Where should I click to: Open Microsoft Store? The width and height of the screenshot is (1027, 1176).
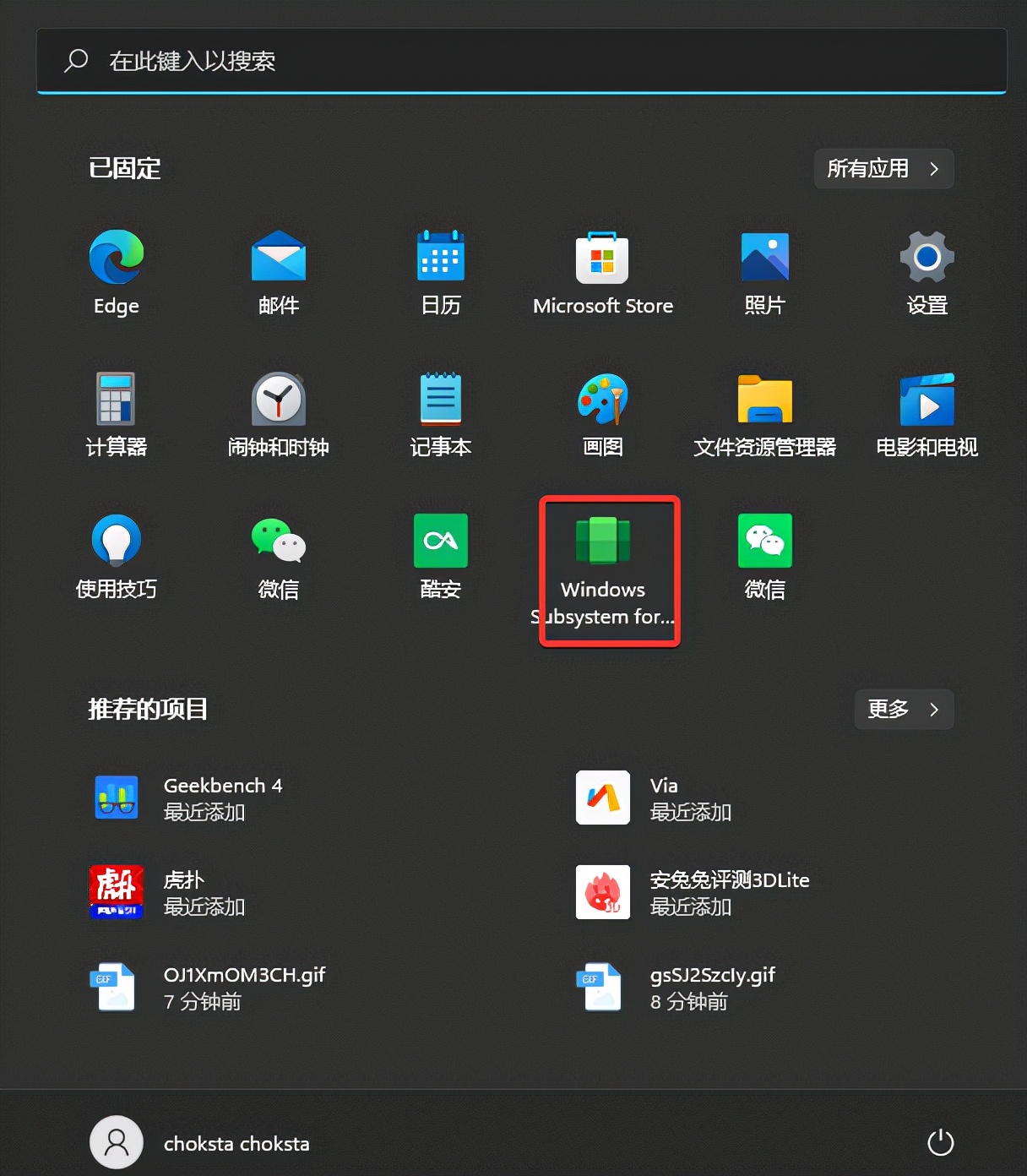(603, 273)
